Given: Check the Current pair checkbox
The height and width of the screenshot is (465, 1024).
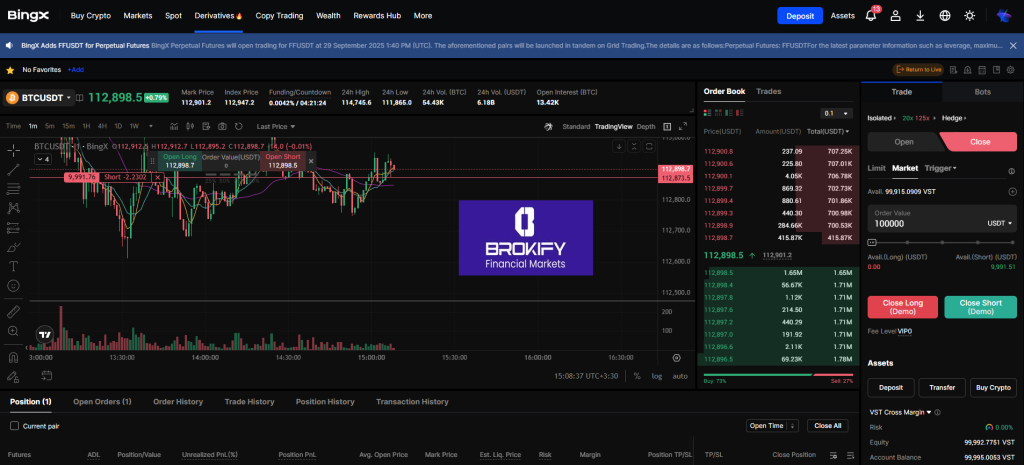Looking at the screenshot, I should (14, 426).
